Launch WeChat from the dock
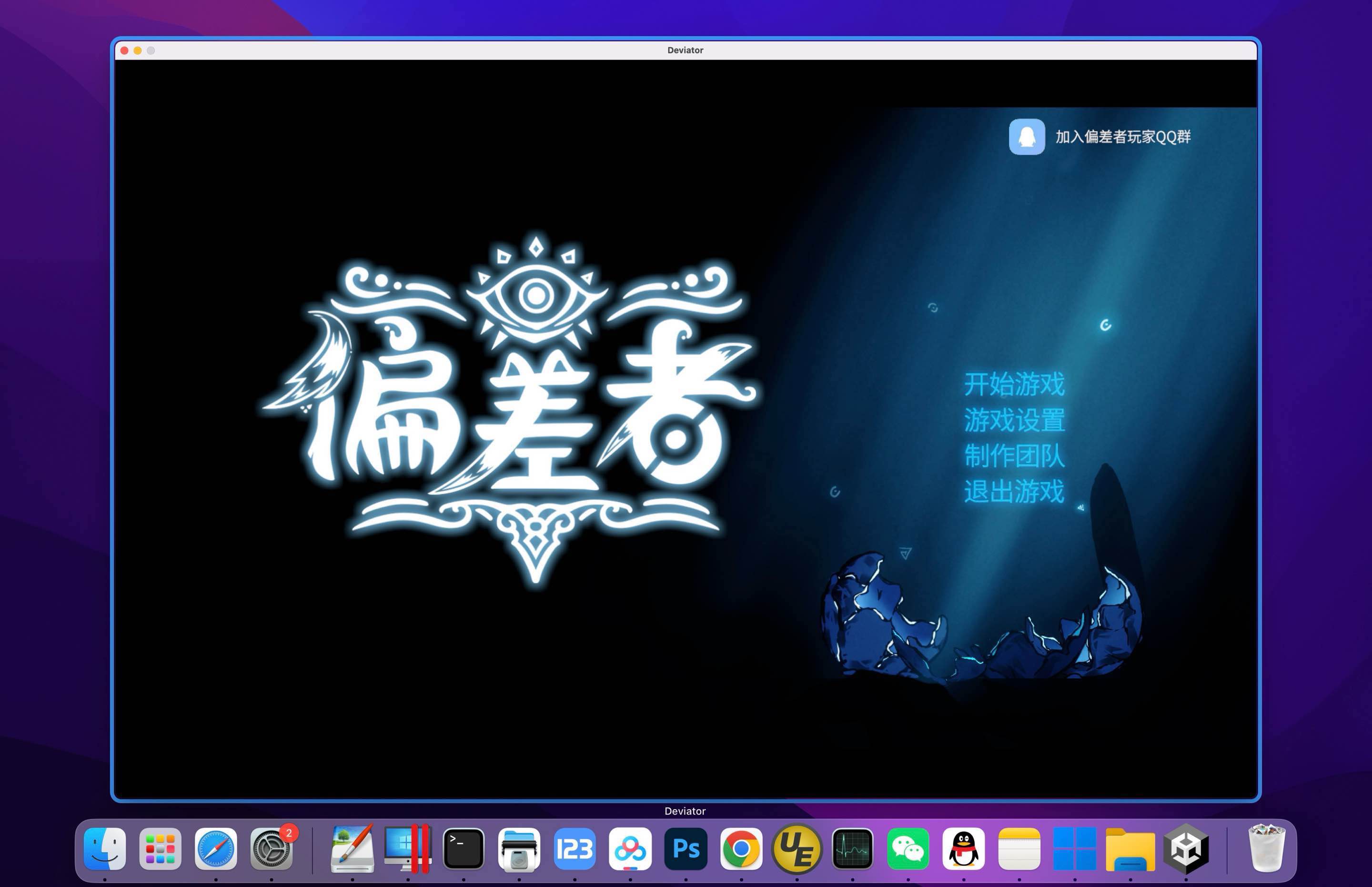The width and height of the screenshot is (1372, 887). (908, 849)
